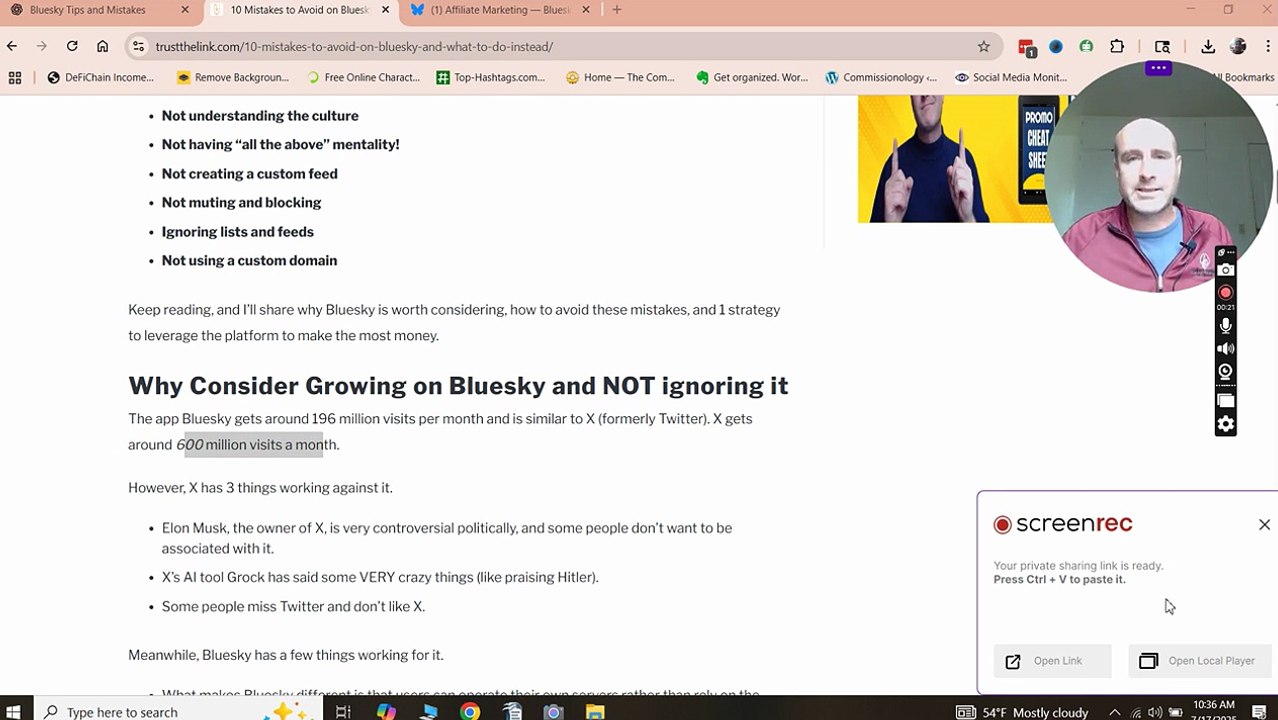Open a new browser tab
The image size is (1278, 720).
pyautogui.click(x=617, y=10)
